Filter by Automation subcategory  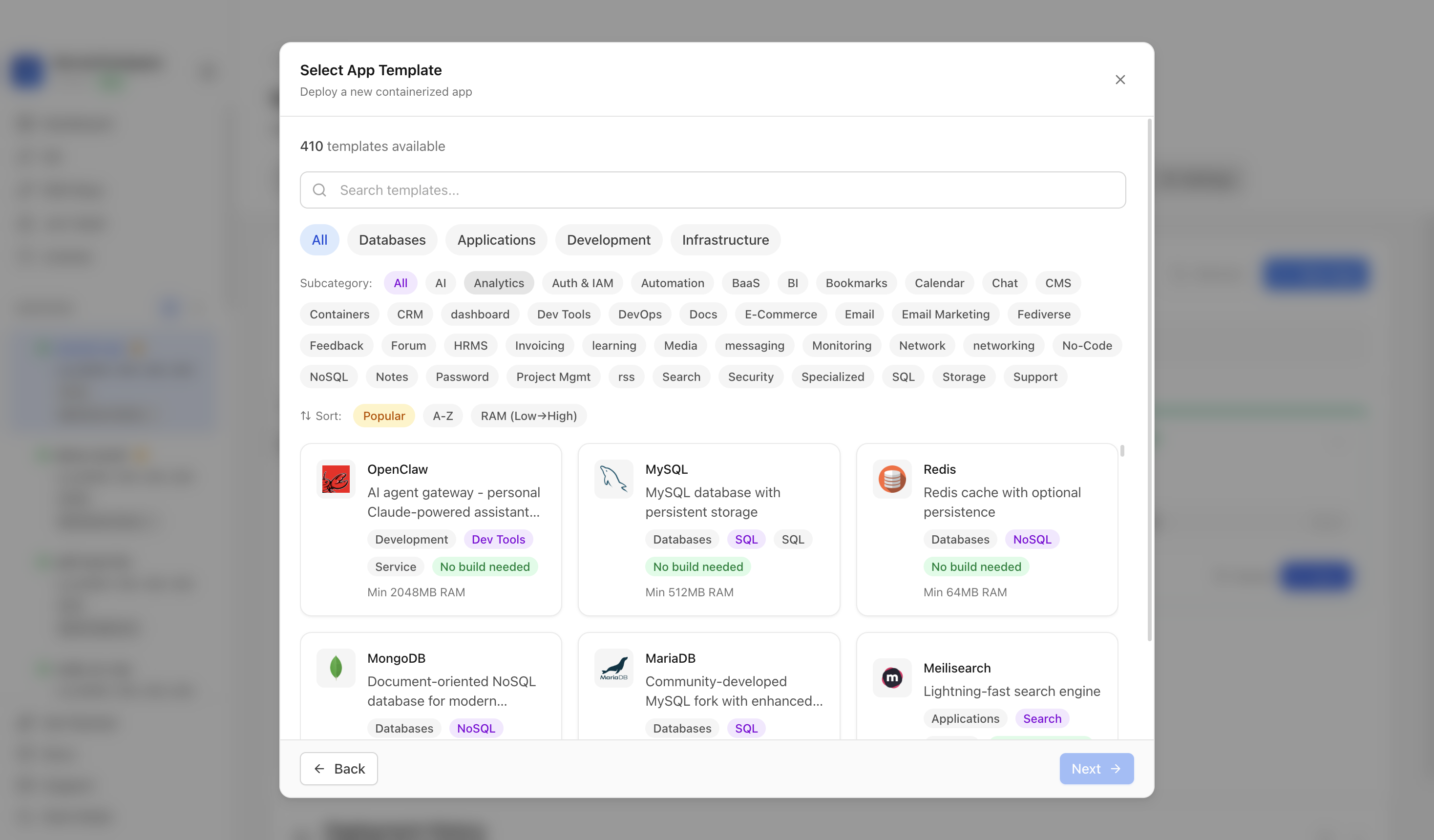pyautogui.click(x=672, y=283)
